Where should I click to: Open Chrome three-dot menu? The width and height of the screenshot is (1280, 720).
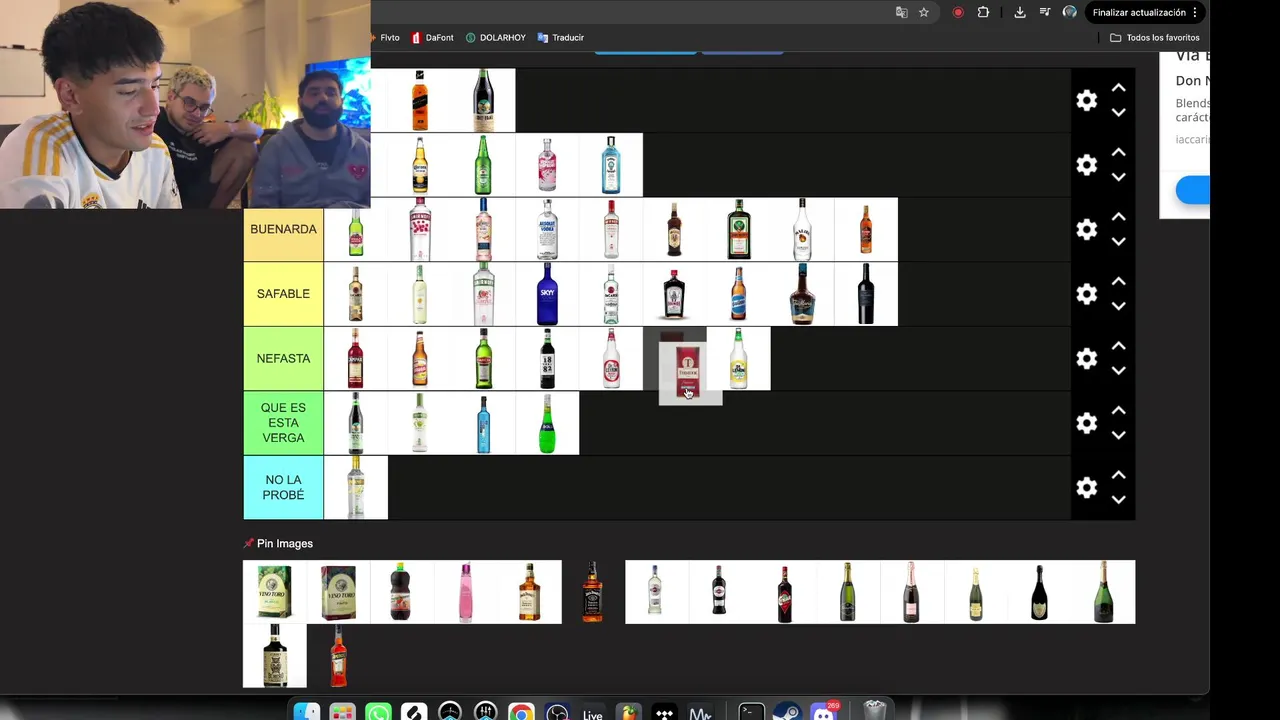1195,12
